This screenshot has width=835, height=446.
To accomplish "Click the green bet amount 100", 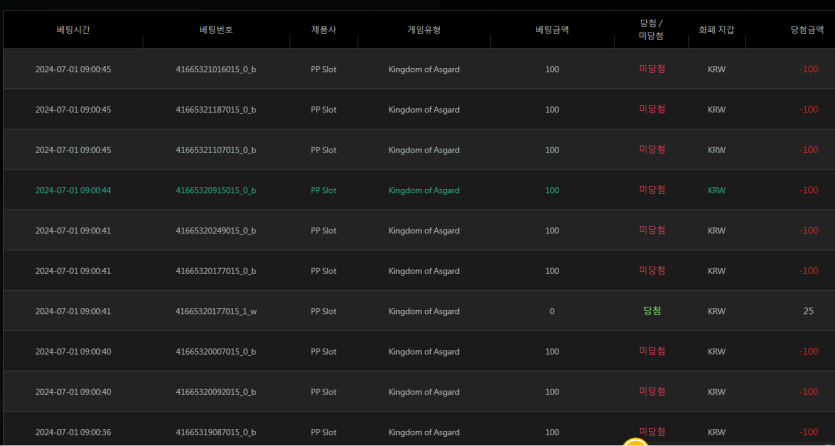I will pos(552,190).
